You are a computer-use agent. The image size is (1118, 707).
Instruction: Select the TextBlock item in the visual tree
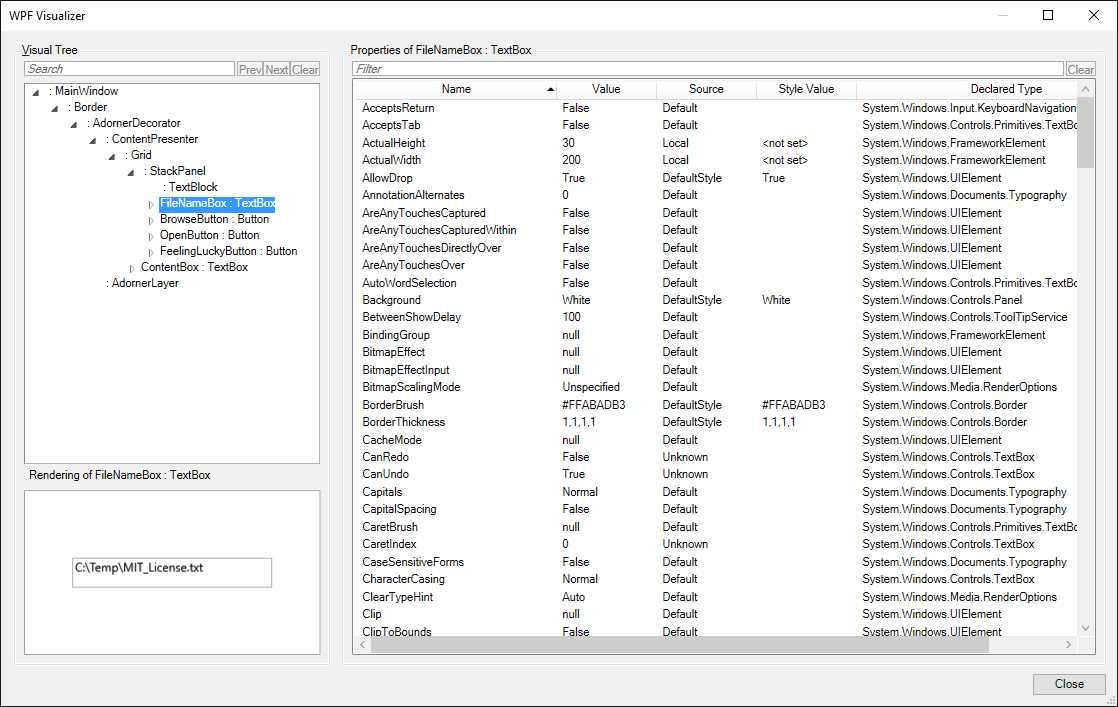190,186
